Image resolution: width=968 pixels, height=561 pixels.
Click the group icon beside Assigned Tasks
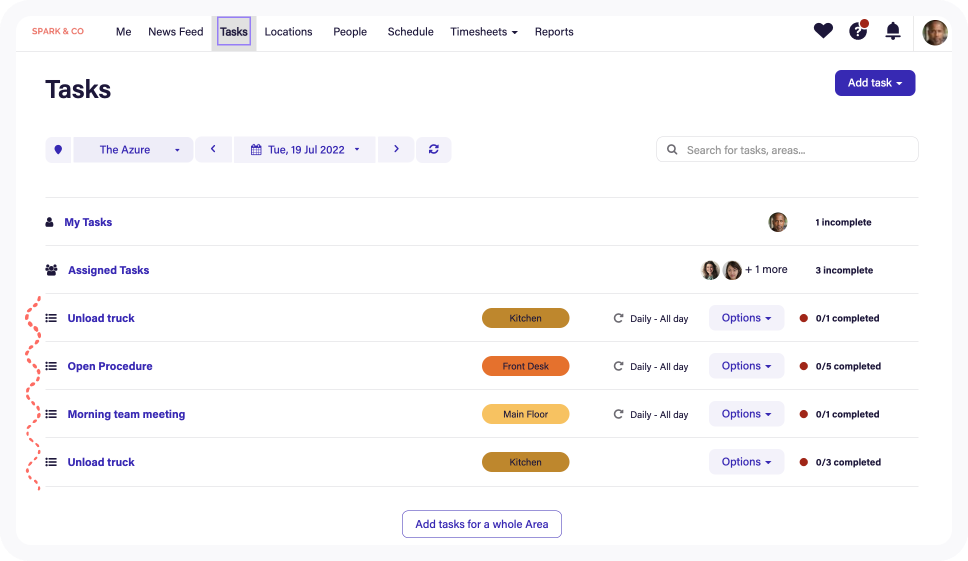coord(51,270)
